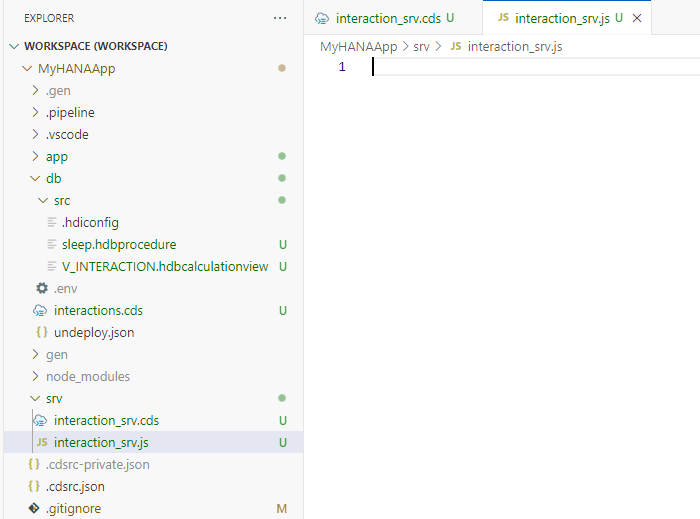Click srv in the breadcrumb path
Viewport: 700px width, 519px height.
(421, 46)
